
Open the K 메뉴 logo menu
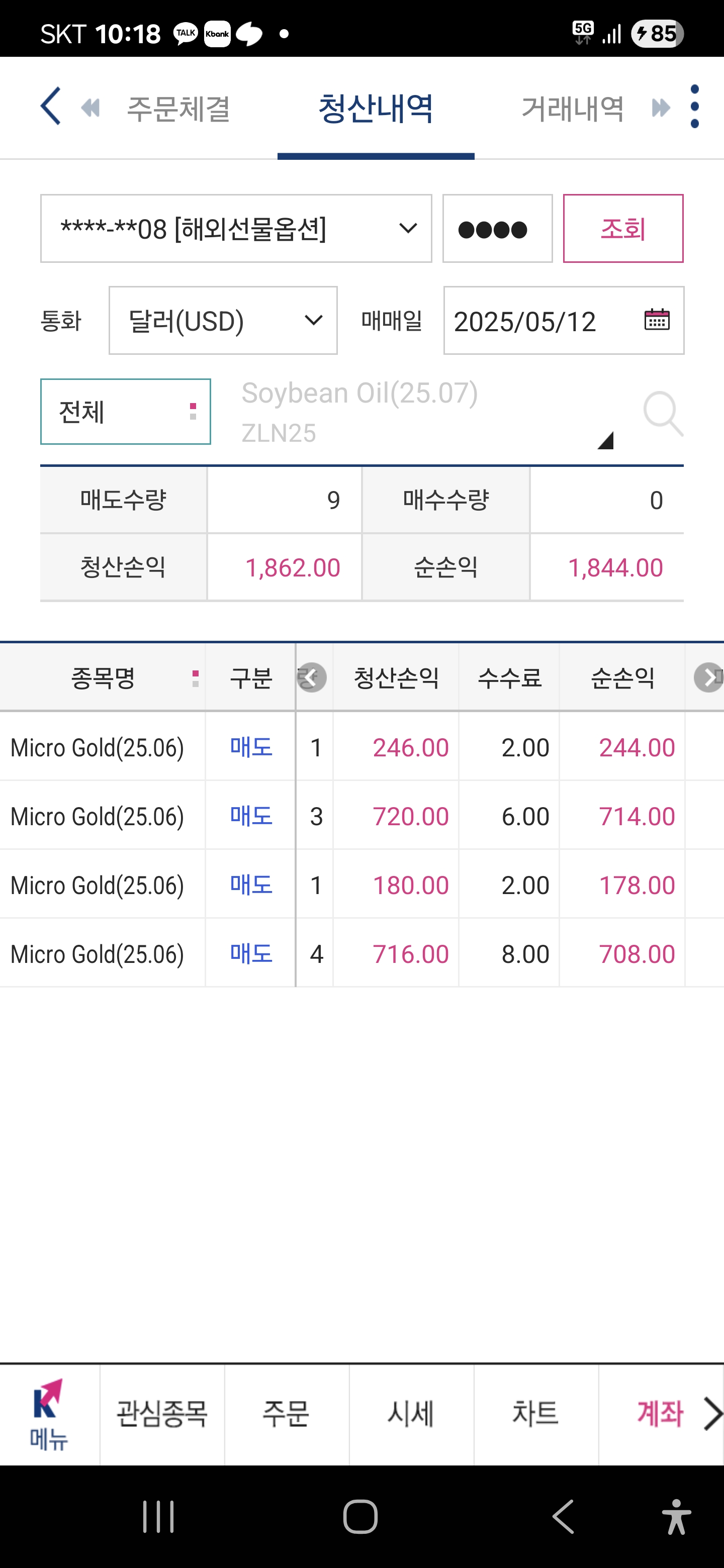click(x=49, y=1415)
